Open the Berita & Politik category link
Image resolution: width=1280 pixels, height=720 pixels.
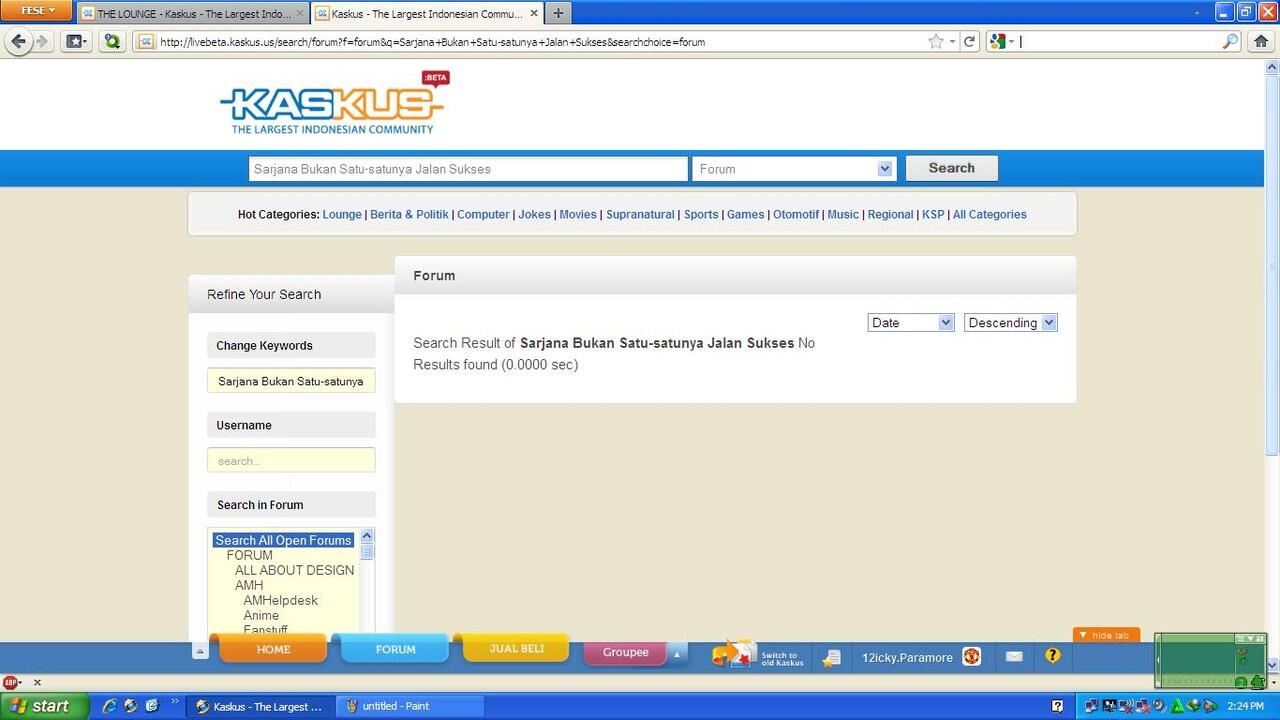pyautogui.click(x=409, y=214)
